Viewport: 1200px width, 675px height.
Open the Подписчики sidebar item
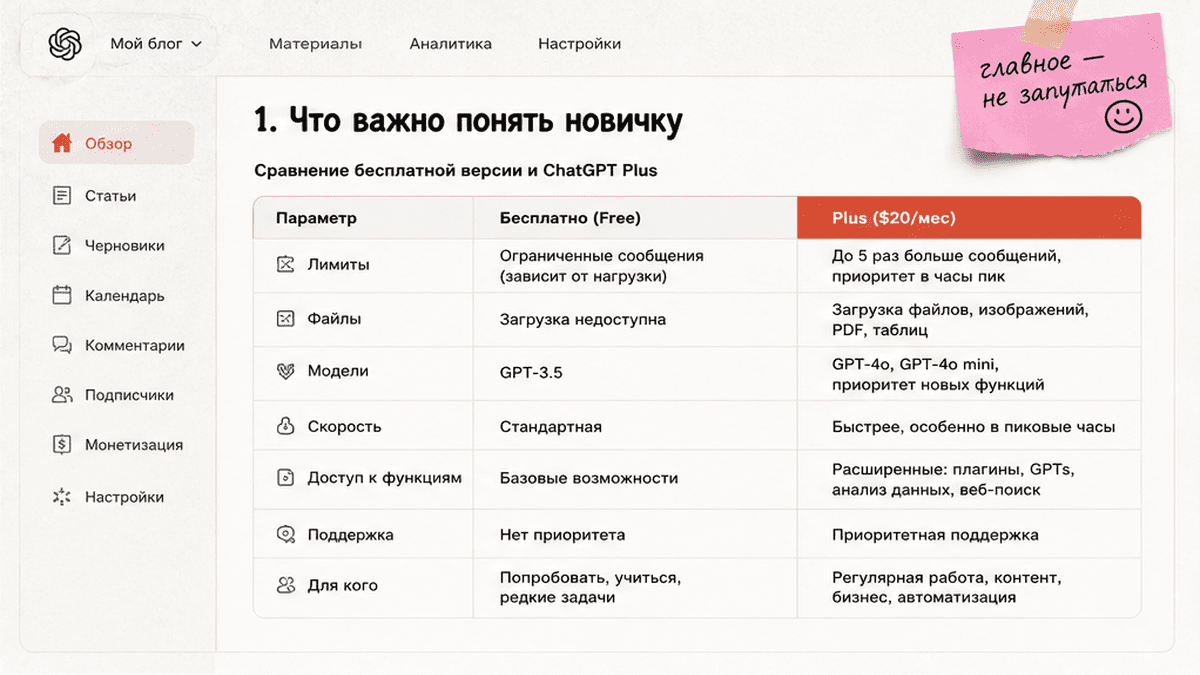click(129, 395)
